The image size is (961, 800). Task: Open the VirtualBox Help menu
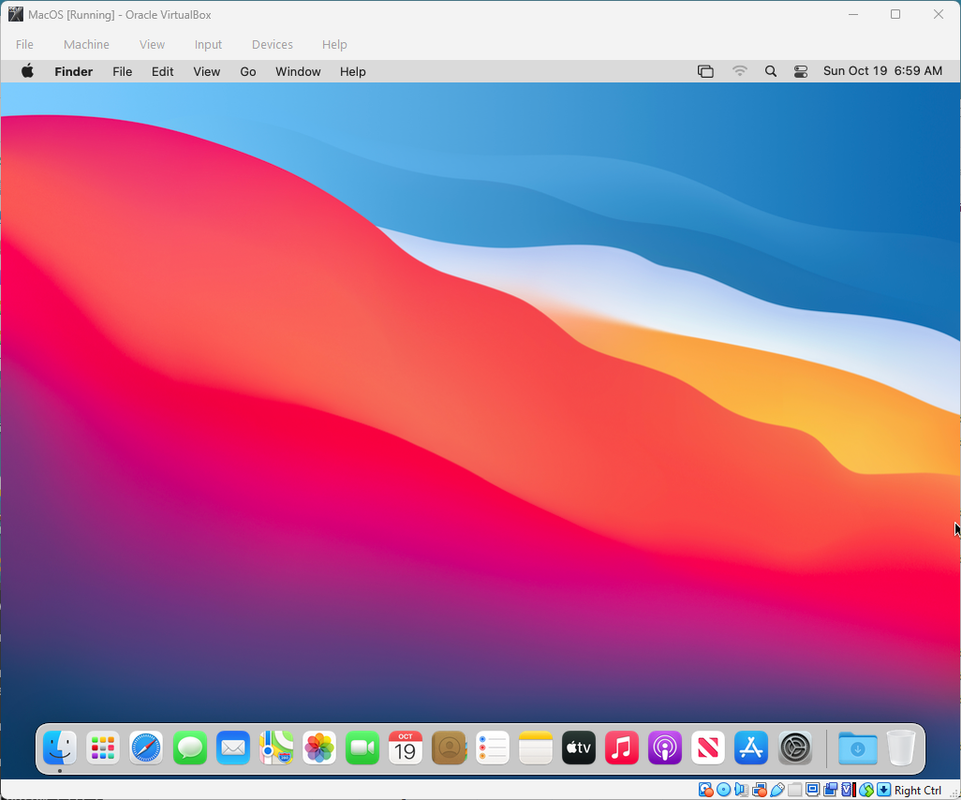pos(335,44)
